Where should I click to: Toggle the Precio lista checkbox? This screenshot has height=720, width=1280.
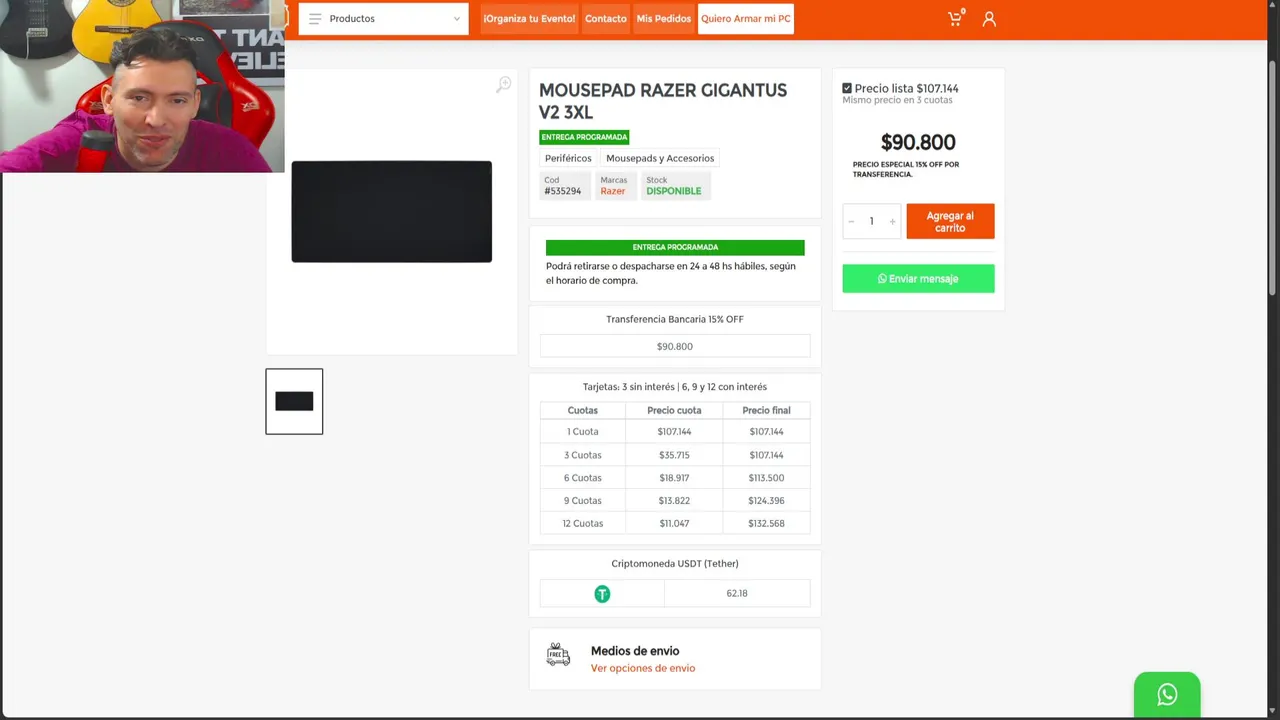click(x=847, y=88)
